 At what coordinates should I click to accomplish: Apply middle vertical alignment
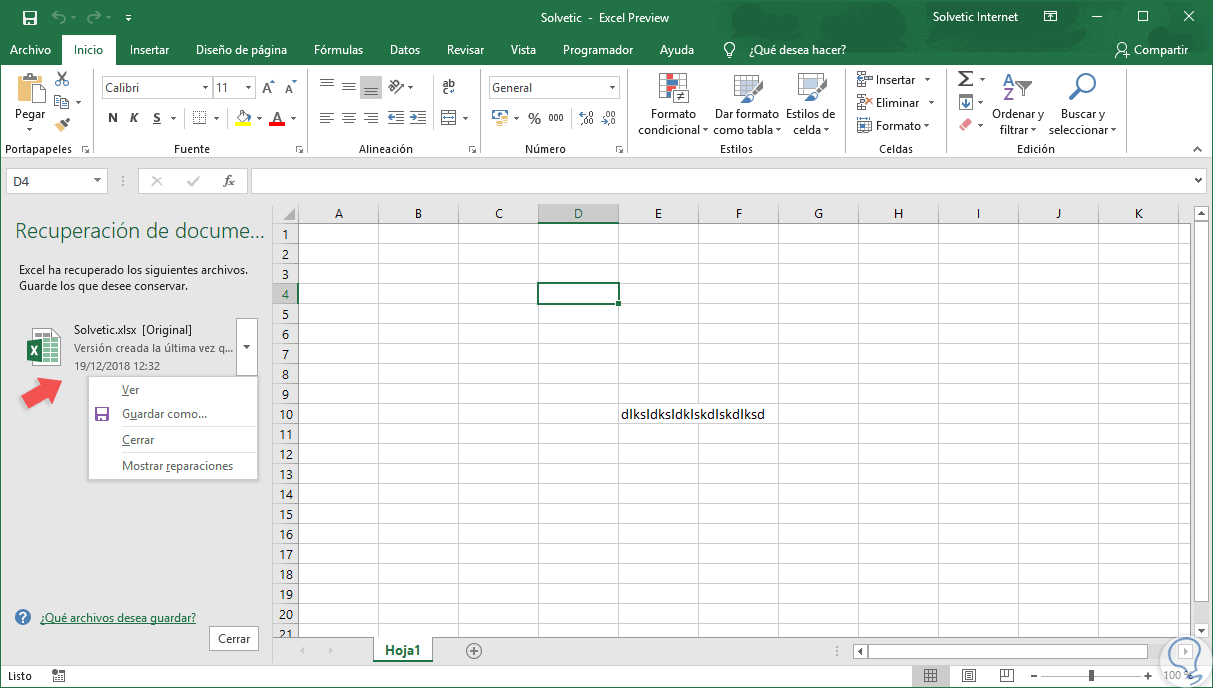pos(348,87)
